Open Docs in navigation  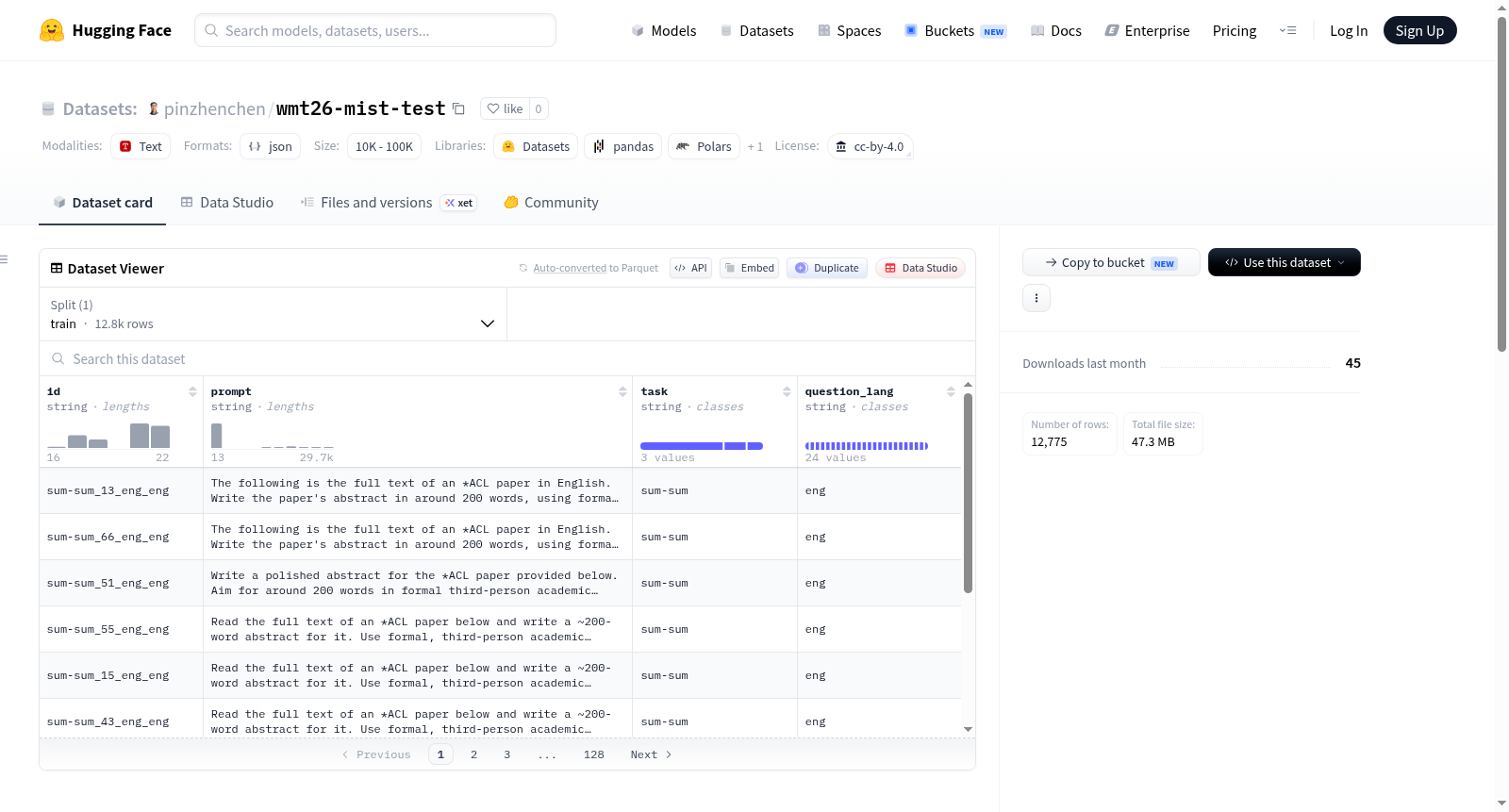click(1056, 31)
